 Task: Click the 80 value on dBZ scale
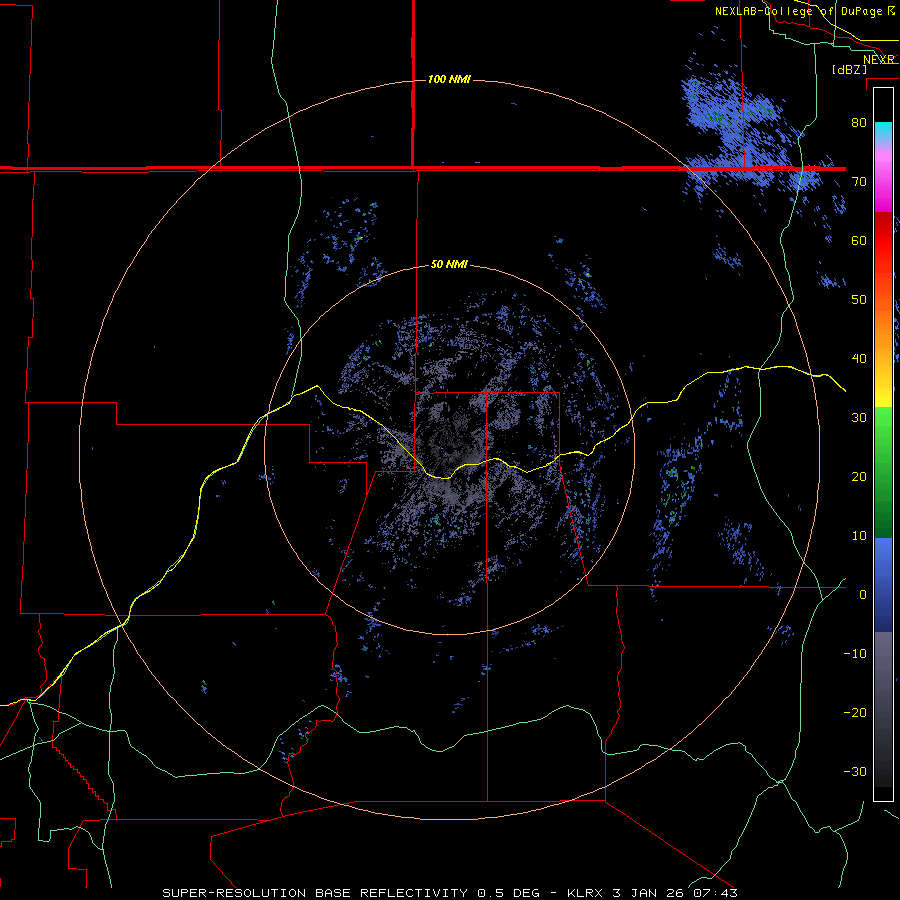tap(859, 122)
